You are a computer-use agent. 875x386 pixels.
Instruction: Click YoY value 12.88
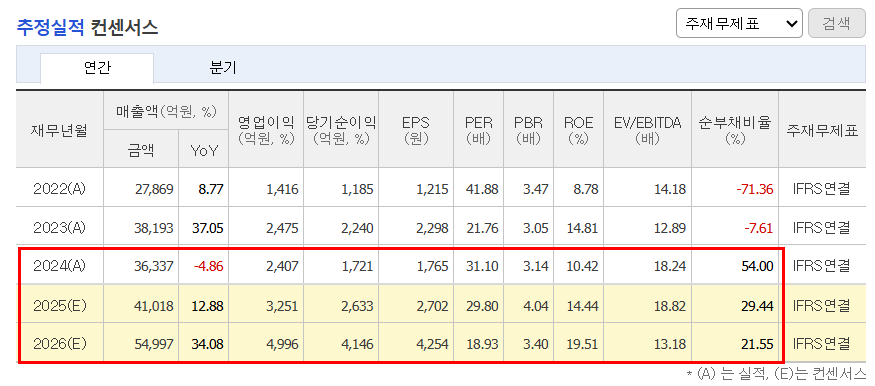pos(209,306)
